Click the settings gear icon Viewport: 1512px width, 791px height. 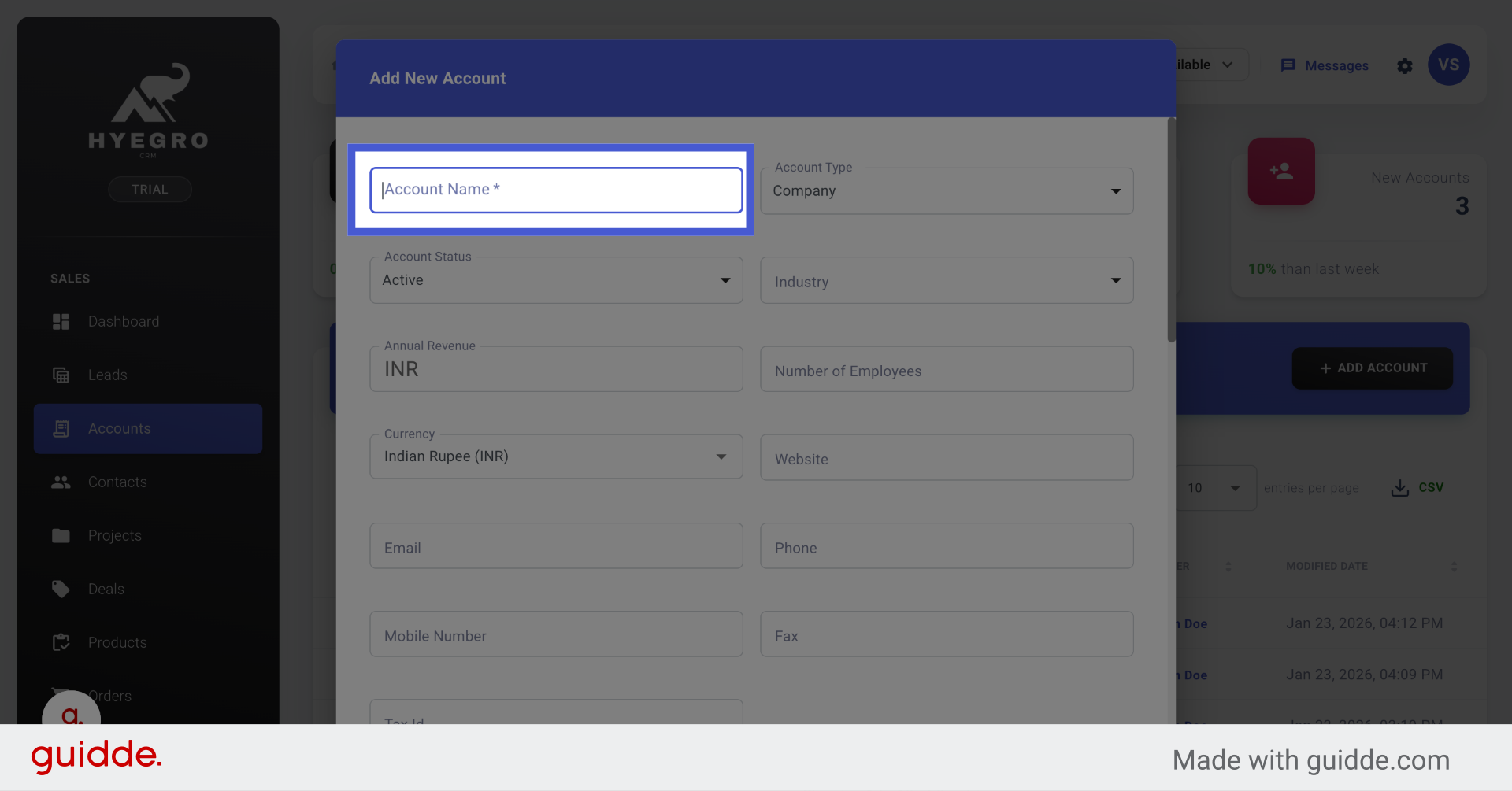pos(1405,66)
